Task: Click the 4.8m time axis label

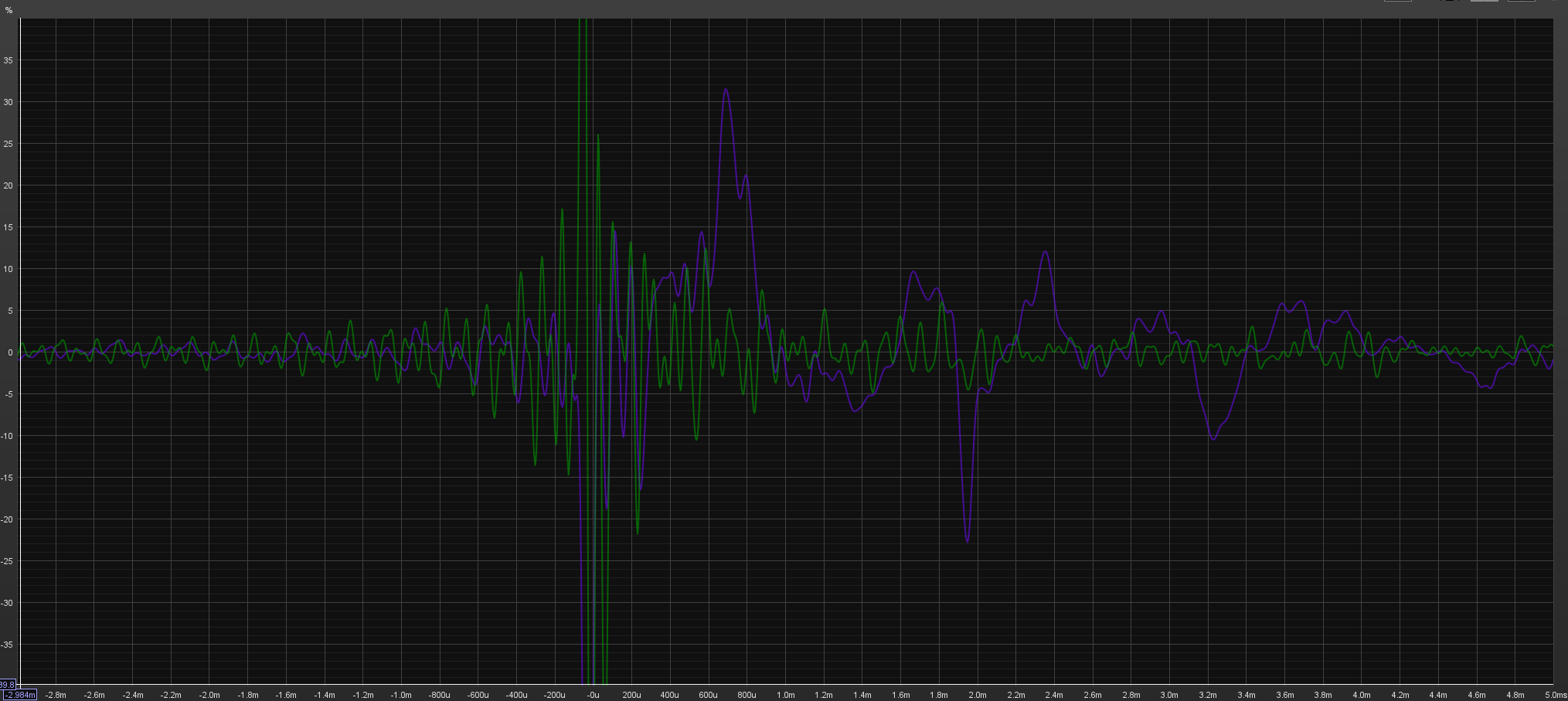Action: point(1515,695)
